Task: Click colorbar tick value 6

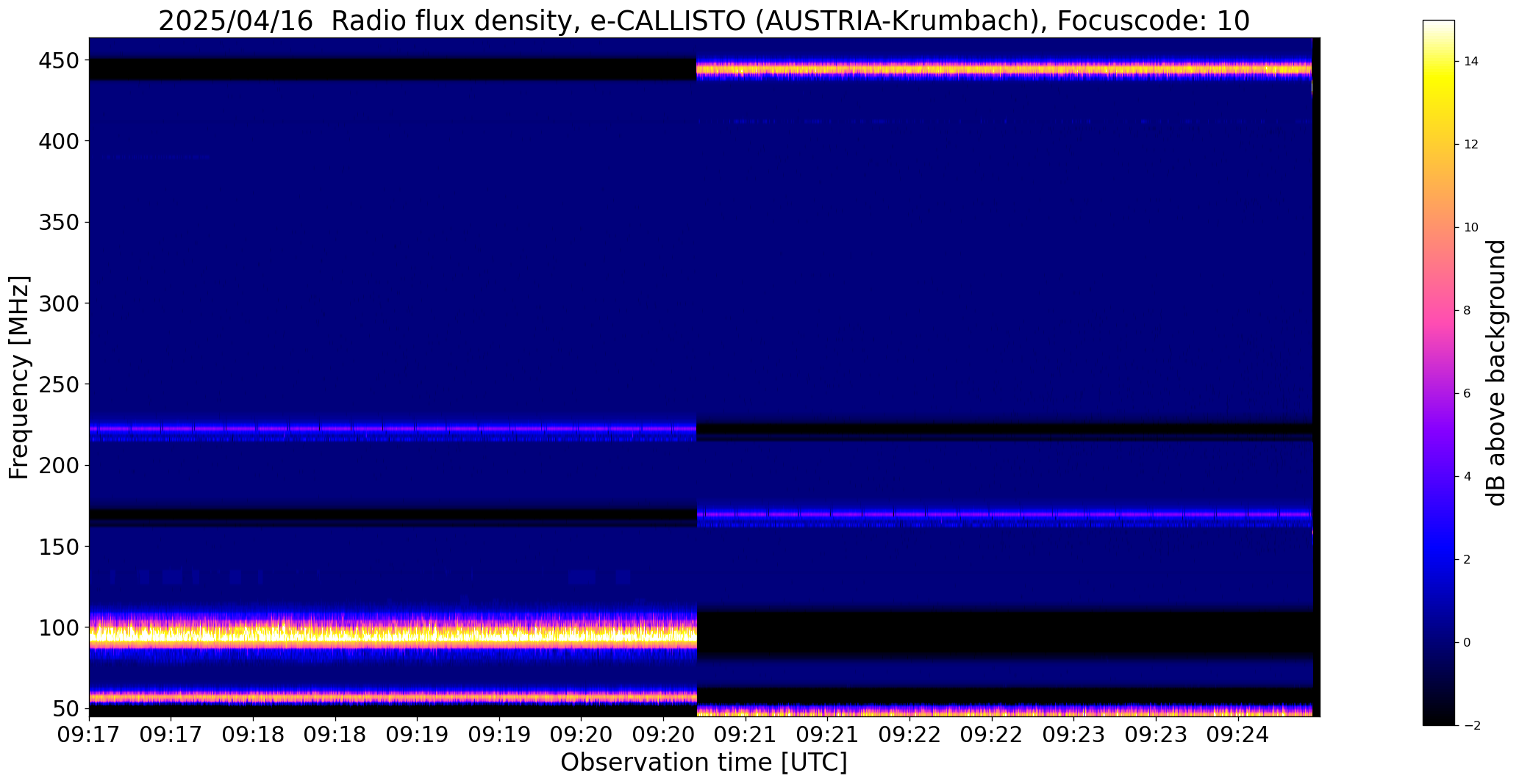Action: (1468, 394)
